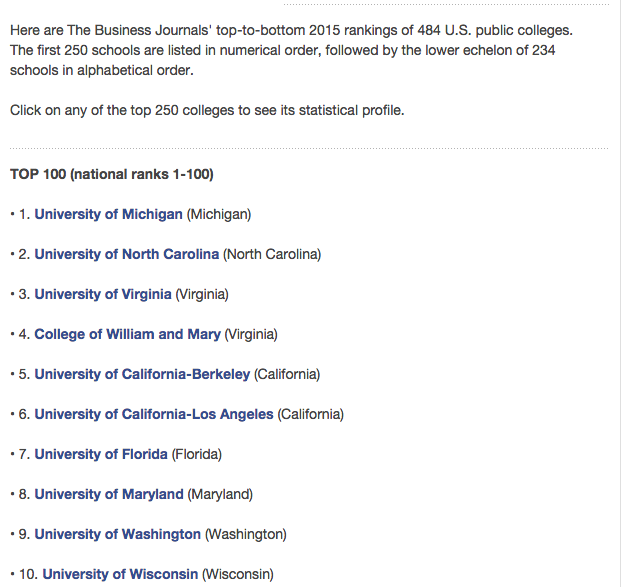Open the University of Michigan profile link
621x587 pixels.
click(108, 214)
